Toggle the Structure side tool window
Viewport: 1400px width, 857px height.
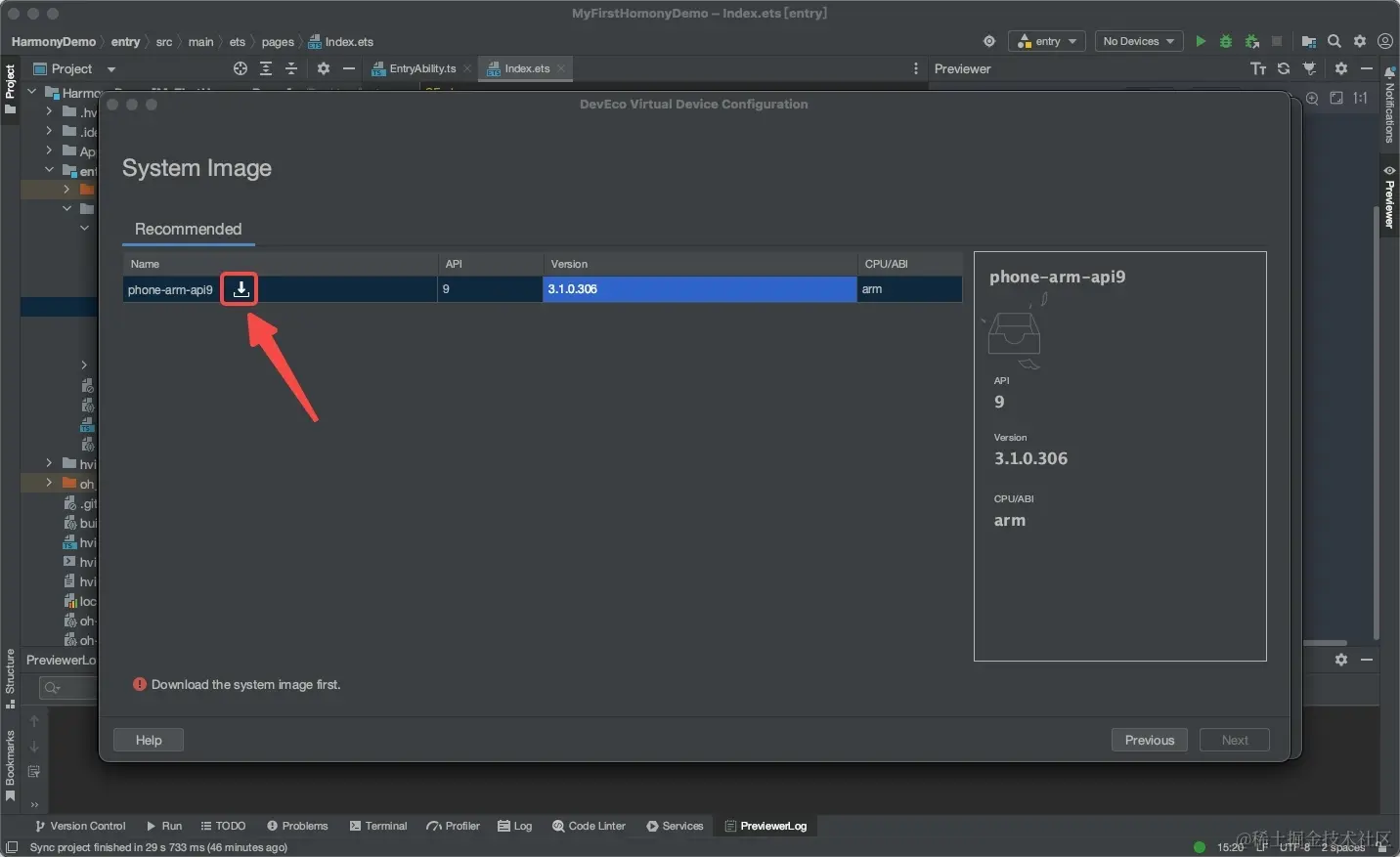pos(10,678)
